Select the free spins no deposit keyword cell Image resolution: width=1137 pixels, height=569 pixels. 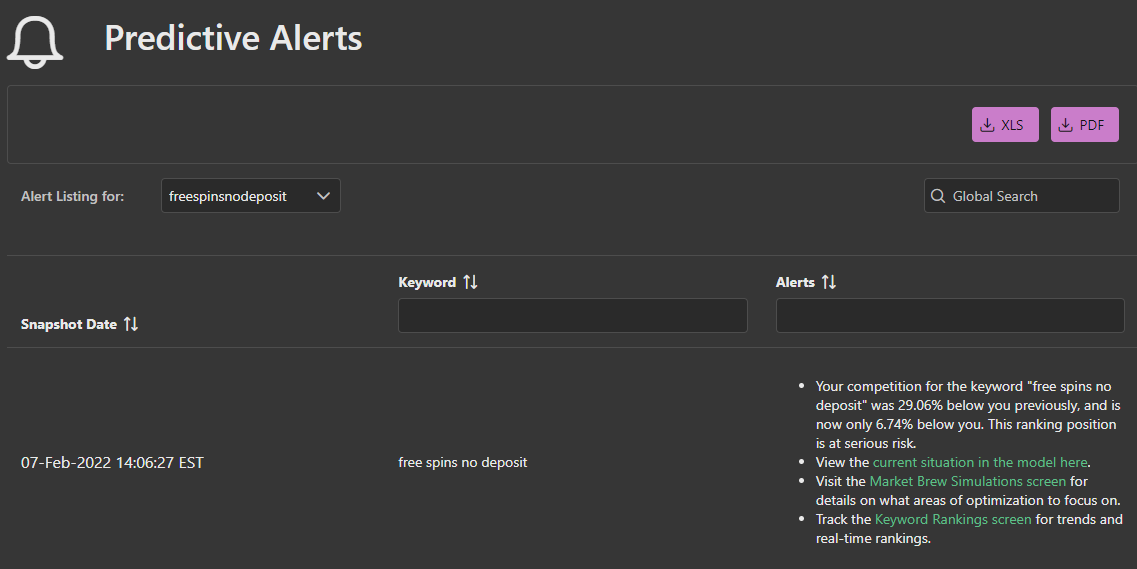pos(462,462)
